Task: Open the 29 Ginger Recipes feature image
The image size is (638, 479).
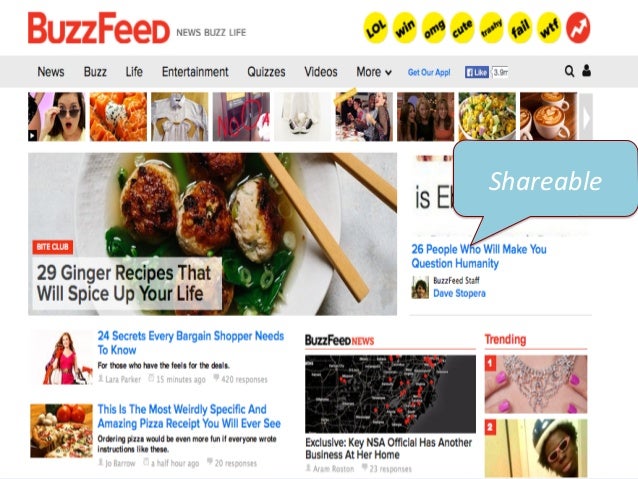Action: point(212,234)
